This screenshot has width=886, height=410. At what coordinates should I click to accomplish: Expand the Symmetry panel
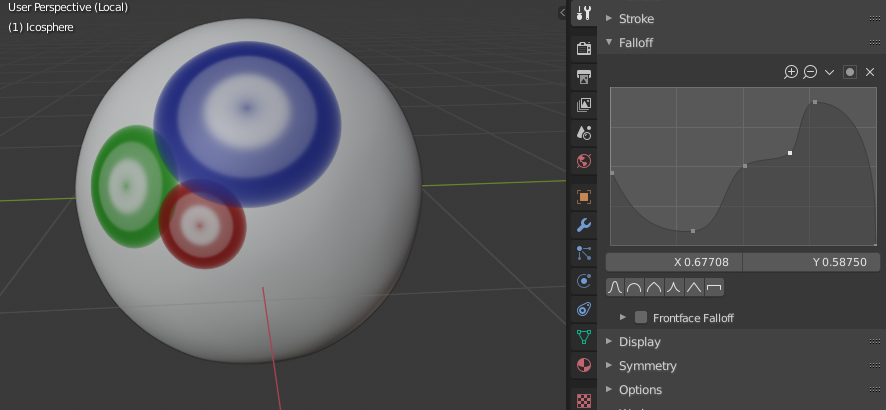(x=647, y=366)
